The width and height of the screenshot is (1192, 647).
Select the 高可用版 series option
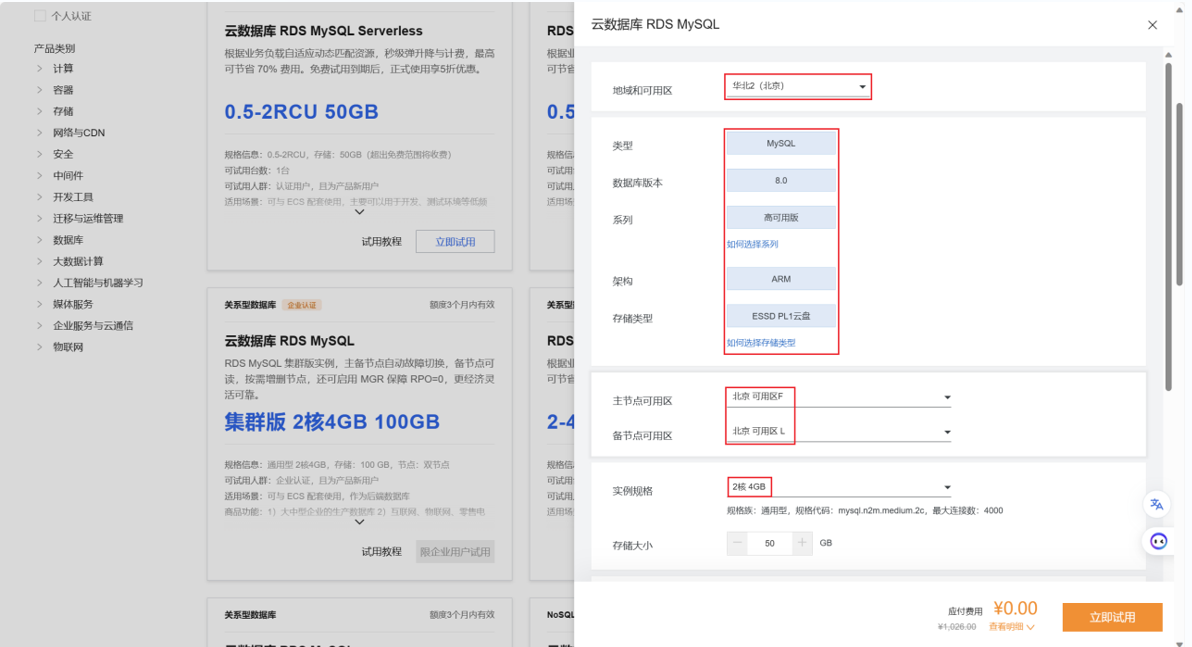click(x=781, y=217)
